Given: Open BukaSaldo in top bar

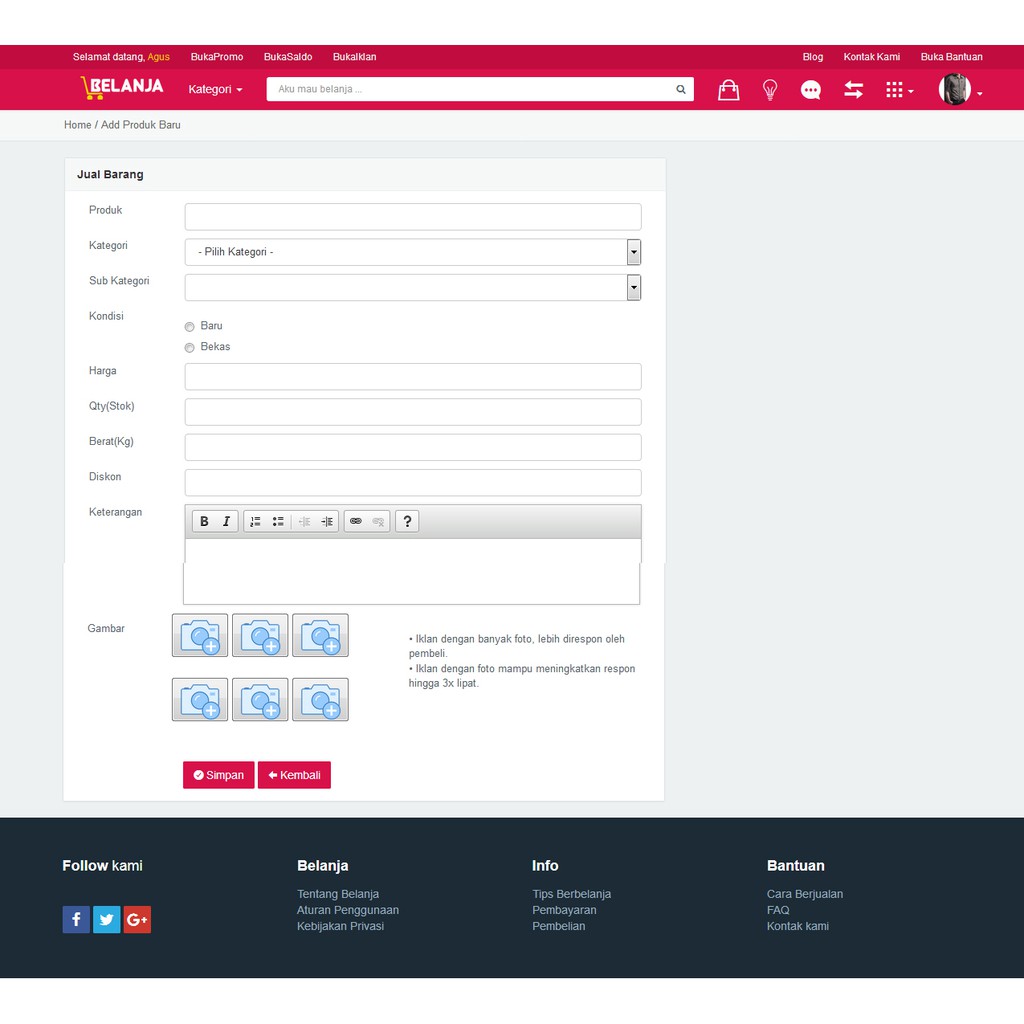Looking at the screenshot, I should (288, 57).
